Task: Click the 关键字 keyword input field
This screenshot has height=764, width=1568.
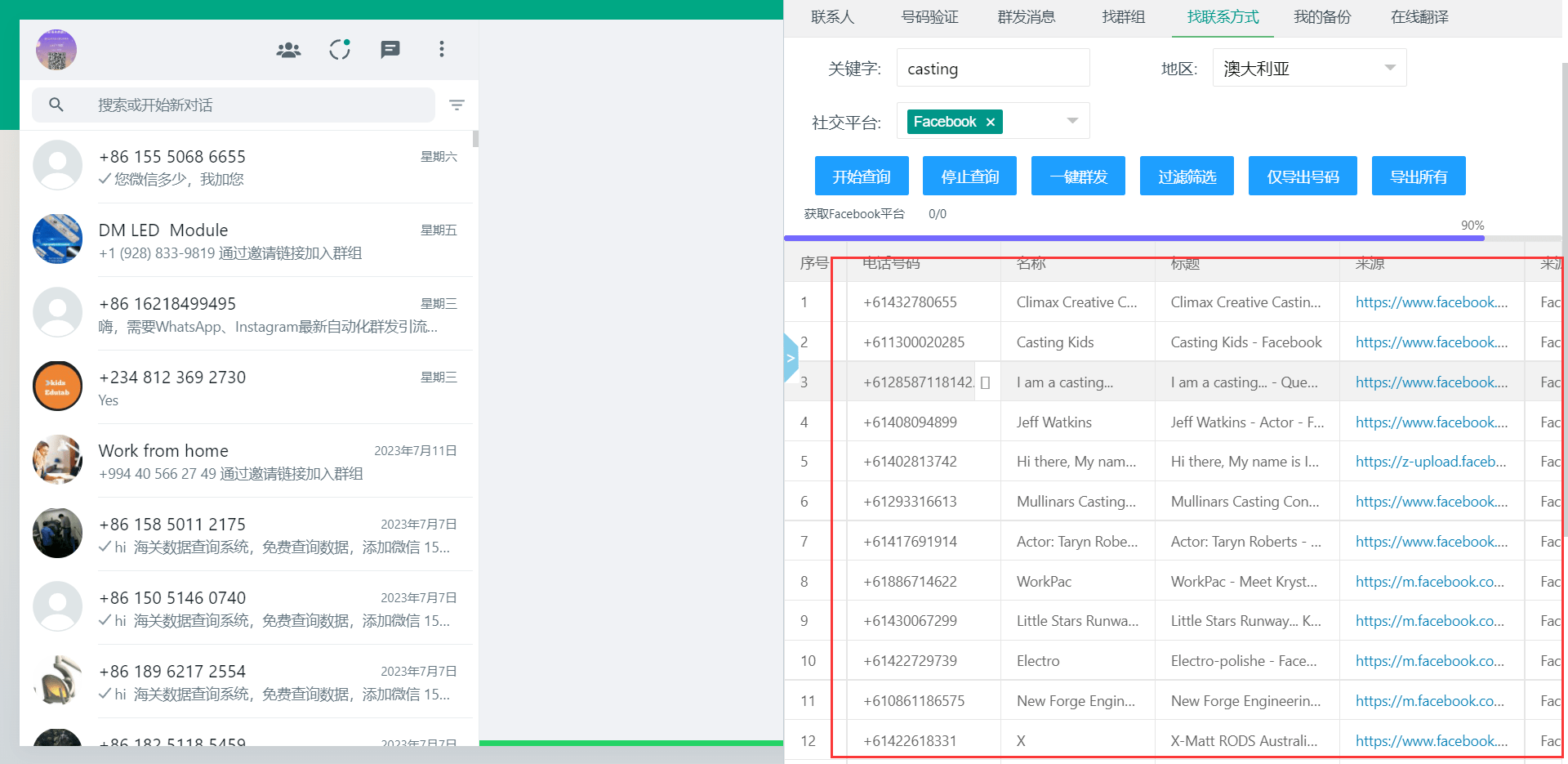Action: point(992,69)
